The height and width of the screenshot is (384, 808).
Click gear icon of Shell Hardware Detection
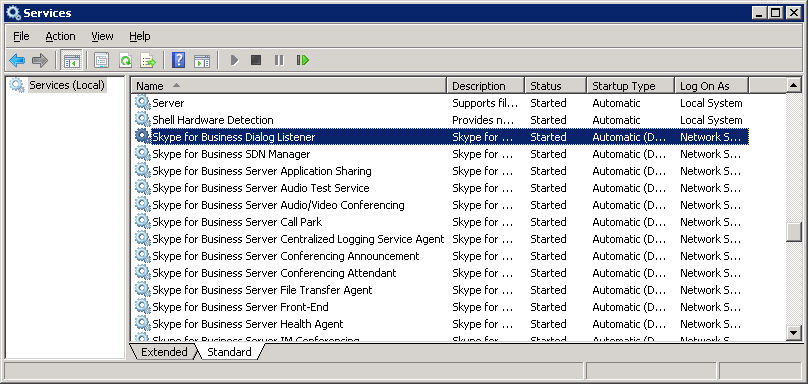(x=143, y=120)
